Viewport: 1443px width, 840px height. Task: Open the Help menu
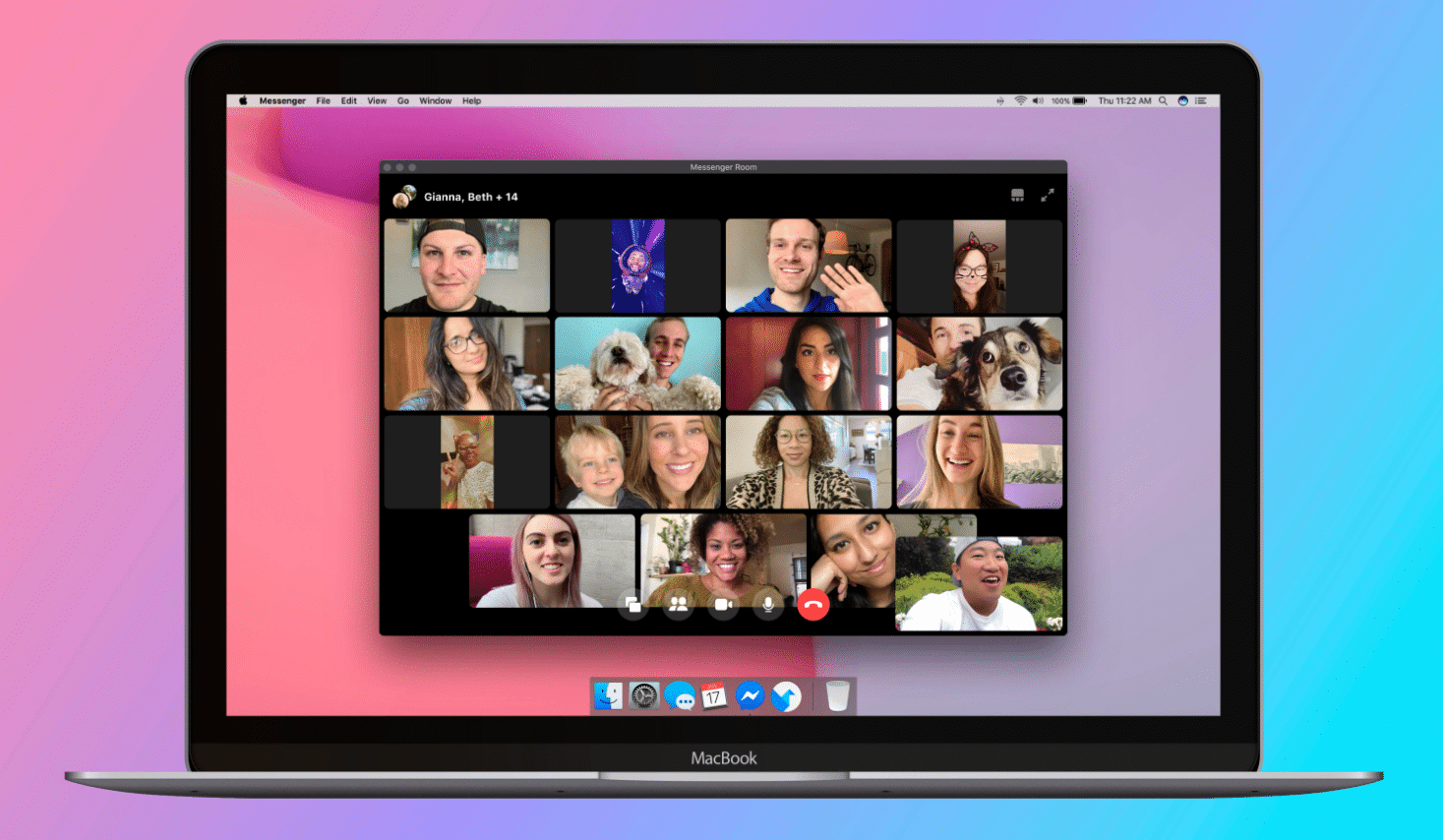[472, 100]
